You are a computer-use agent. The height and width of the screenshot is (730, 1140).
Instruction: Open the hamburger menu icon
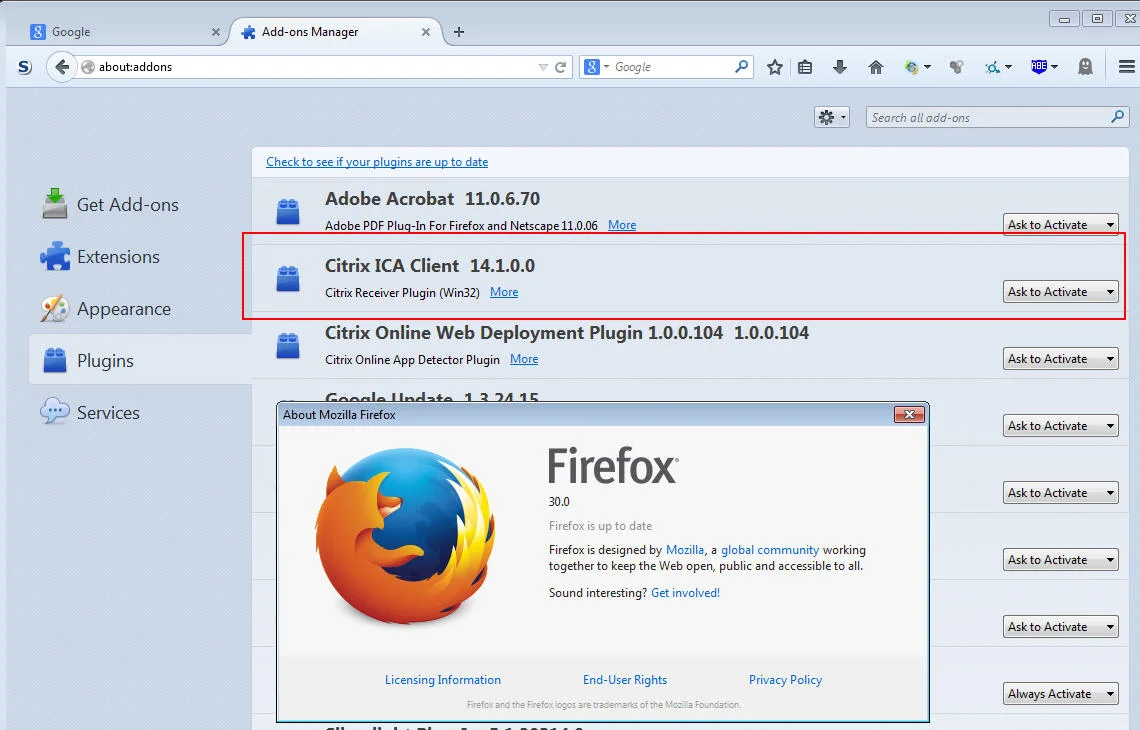1126,67
